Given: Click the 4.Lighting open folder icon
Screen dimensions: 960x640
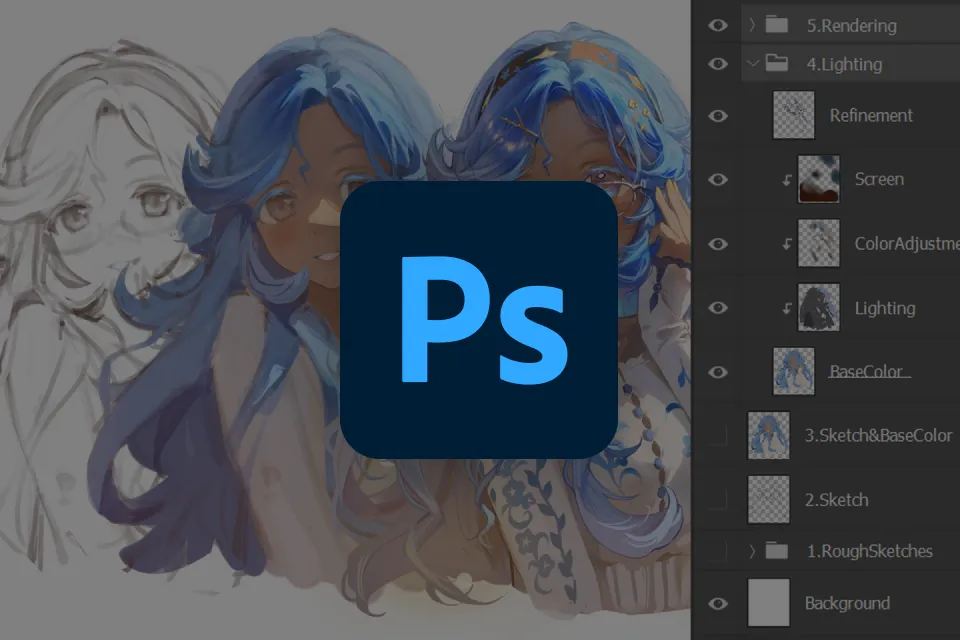Looking at the screenshot, I should pyautogui.click(x=776, y=63).
